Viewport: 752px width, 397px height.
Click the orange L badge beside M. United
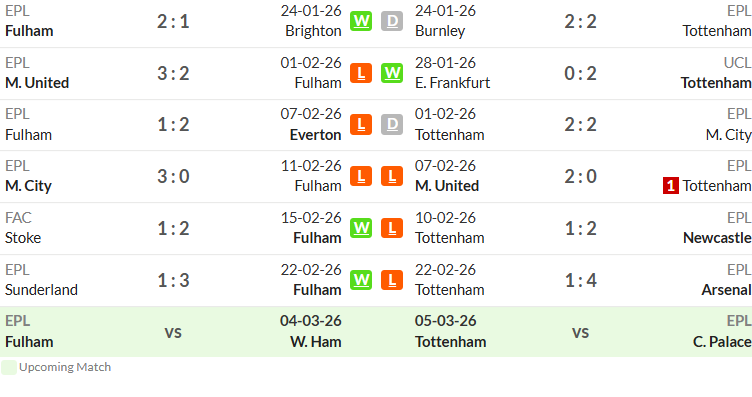click(392, 176)
